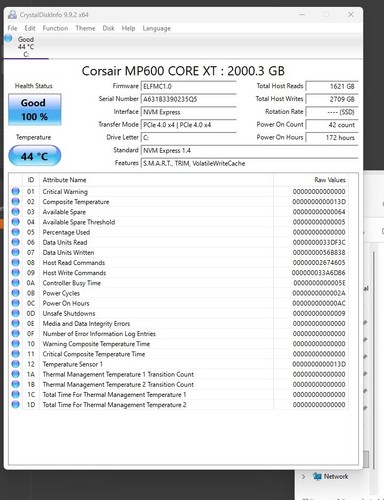
Task: Click the status orb for Composite Temperature
Action: 15,201
